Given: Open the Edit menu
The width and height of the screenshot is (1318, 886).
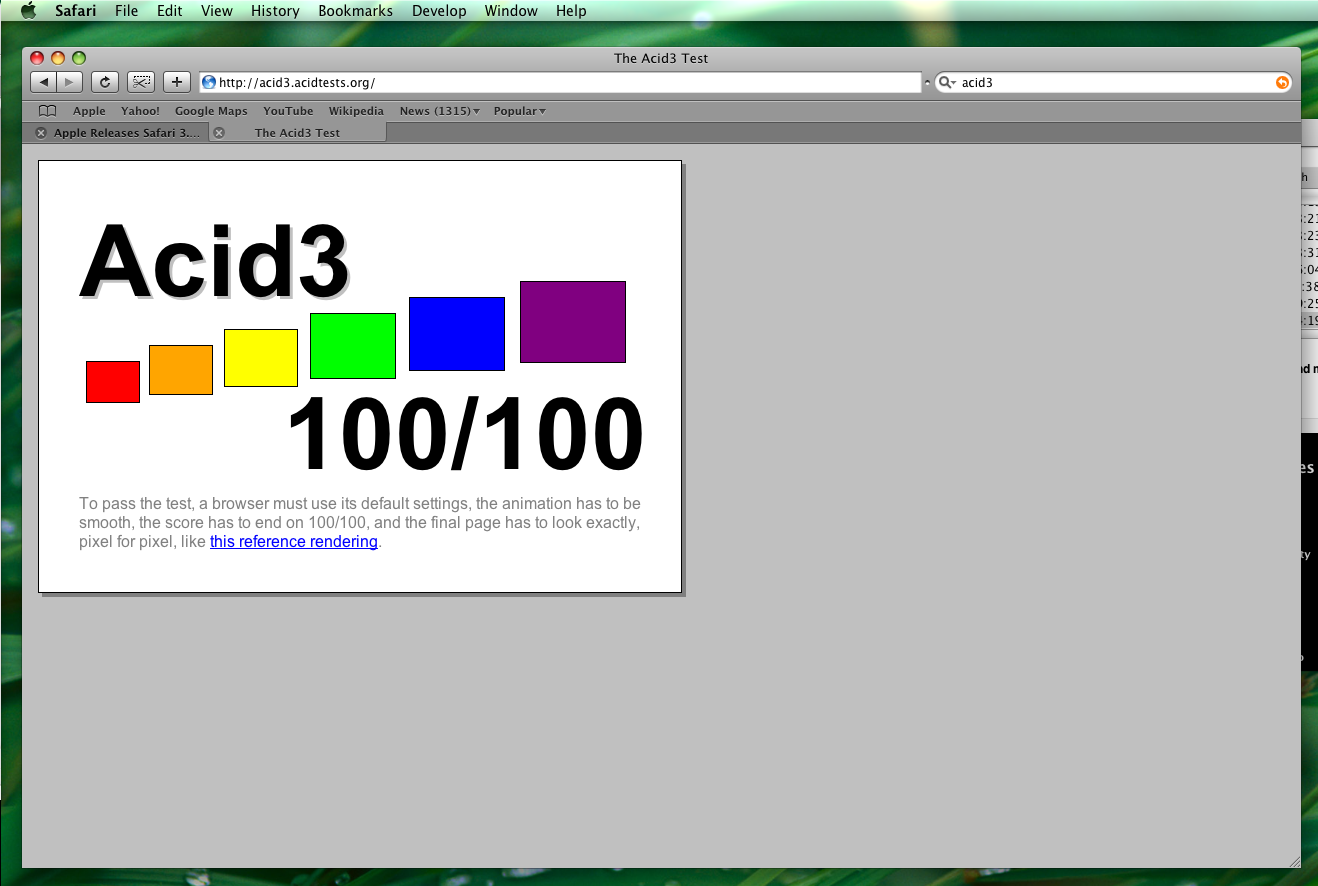Looking at the screenshot, I should [x=169, y=11].
